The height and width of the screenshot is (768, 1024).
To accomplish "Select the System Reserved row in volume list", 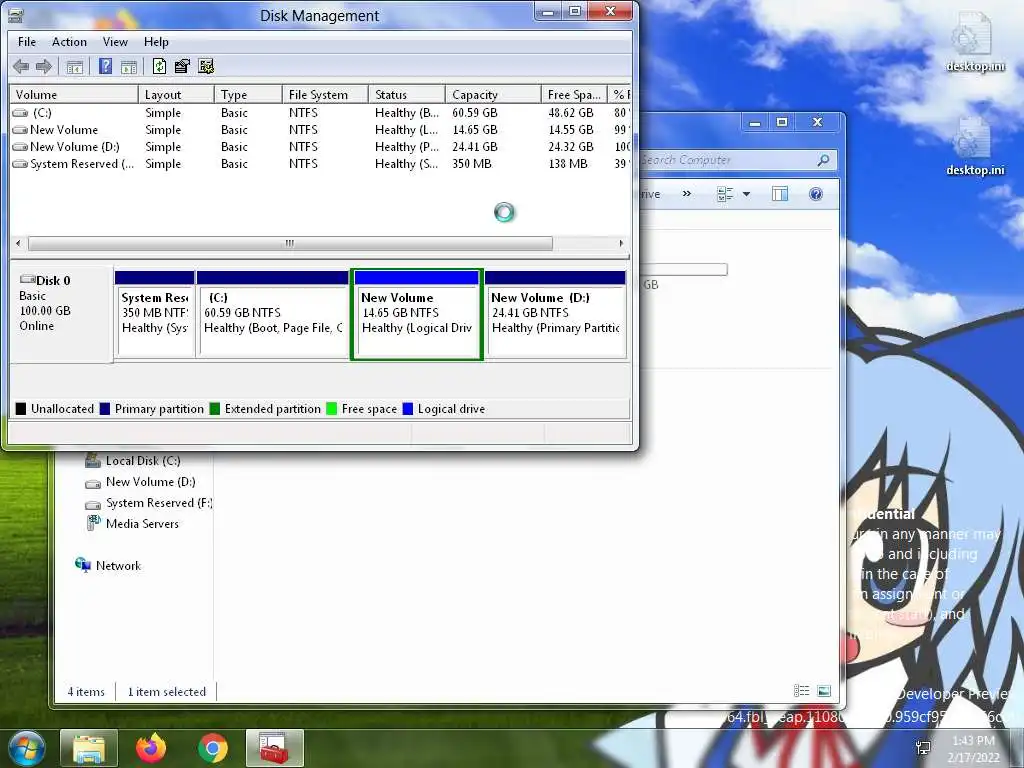I will pos(320,164).
